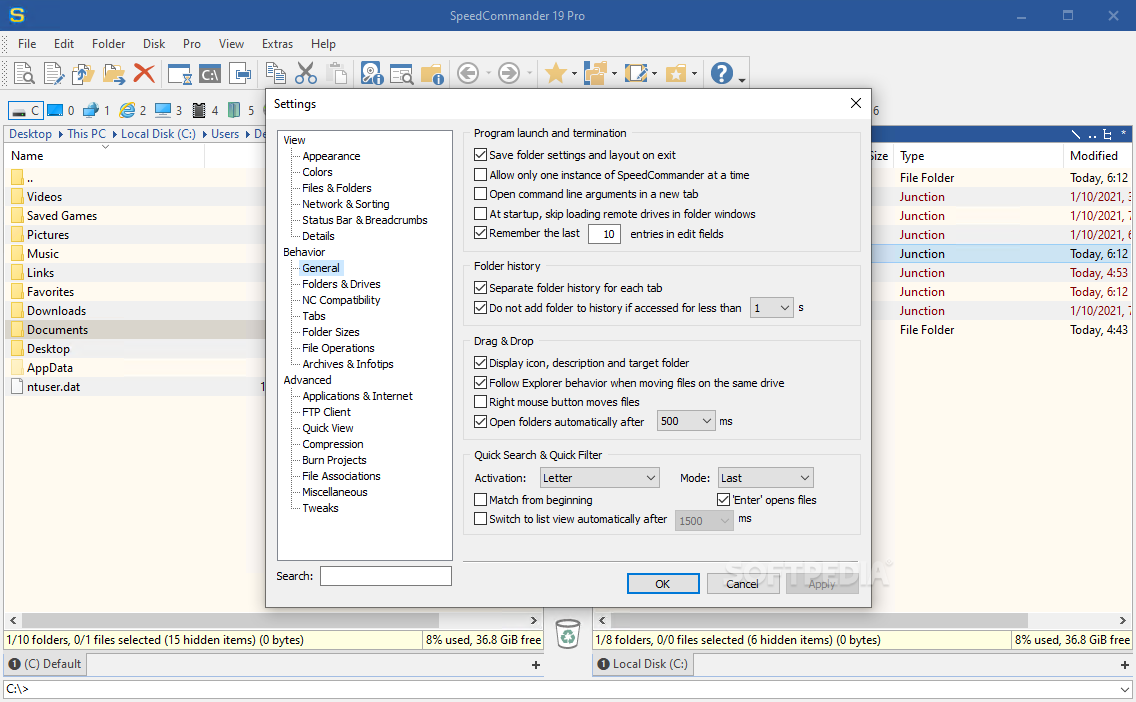Expand the command line dropdown at bottom
Screen dimensions: 1136x702
click(x=1124, y=689)
